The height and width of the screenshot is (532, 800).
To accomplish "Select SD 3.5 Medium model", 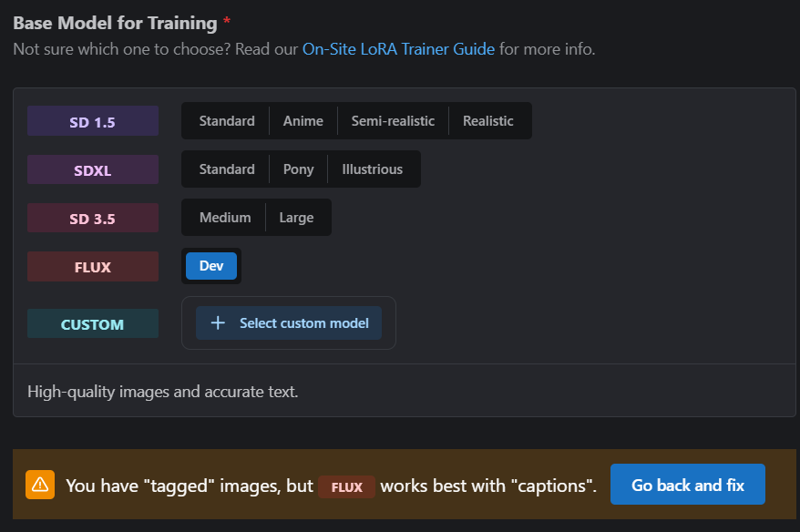I will click(x=225, y=218).
